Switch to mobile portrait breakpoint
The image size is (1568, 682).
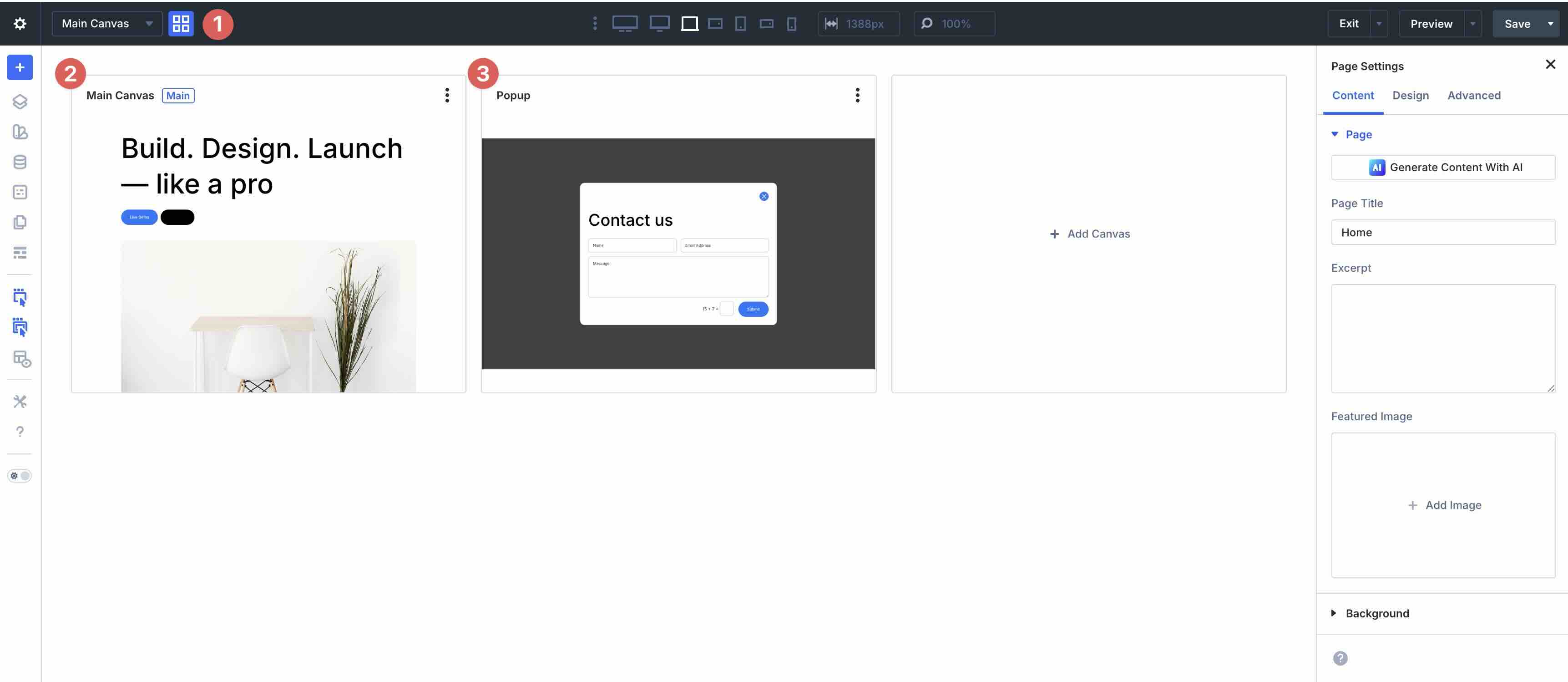click(791, 24)
